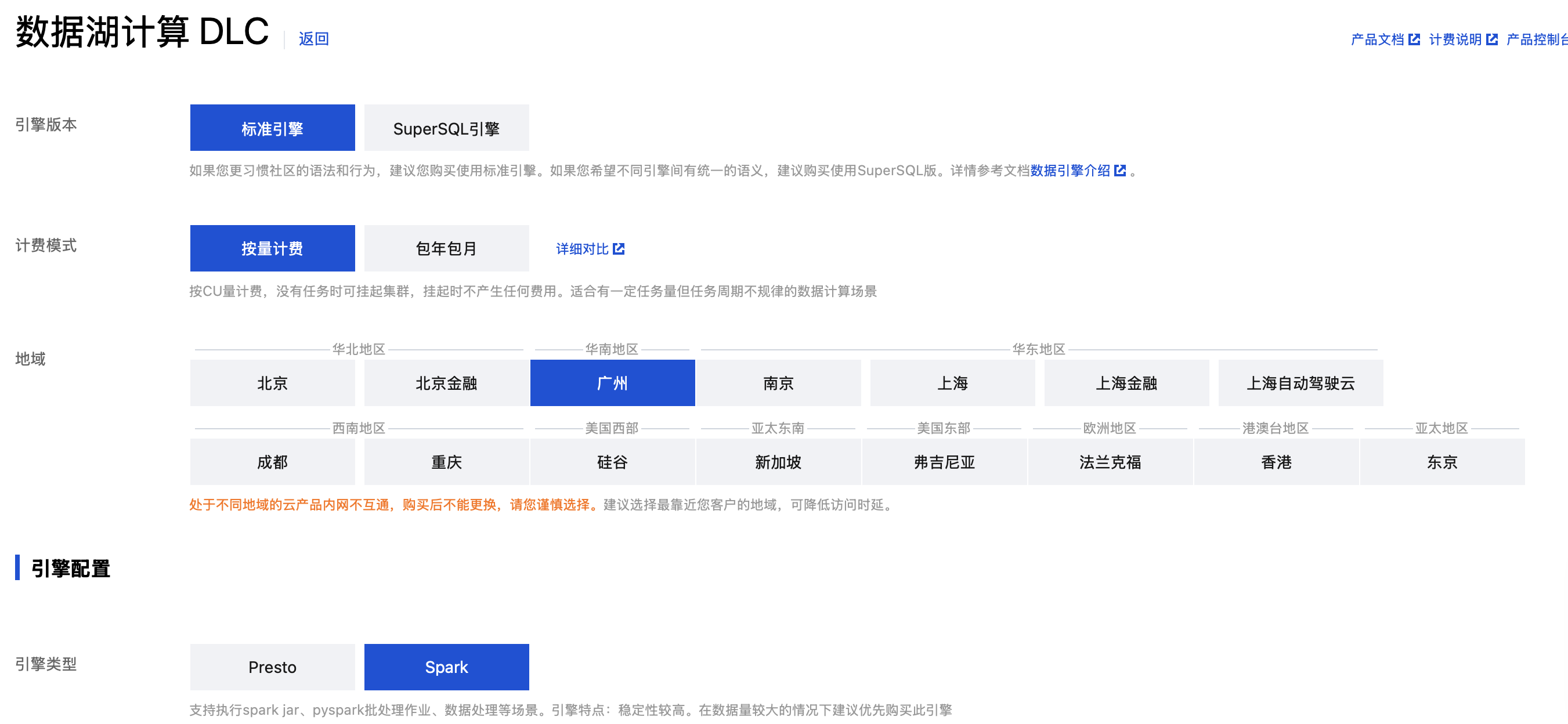Select 重庆 region
Image resolution: width=1568 pixels, height=724 pixels.
446,462
